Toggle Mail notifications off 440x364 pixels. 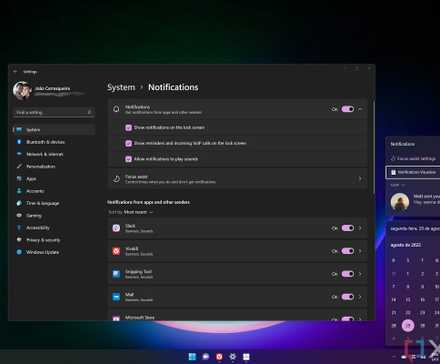point(347,297)
